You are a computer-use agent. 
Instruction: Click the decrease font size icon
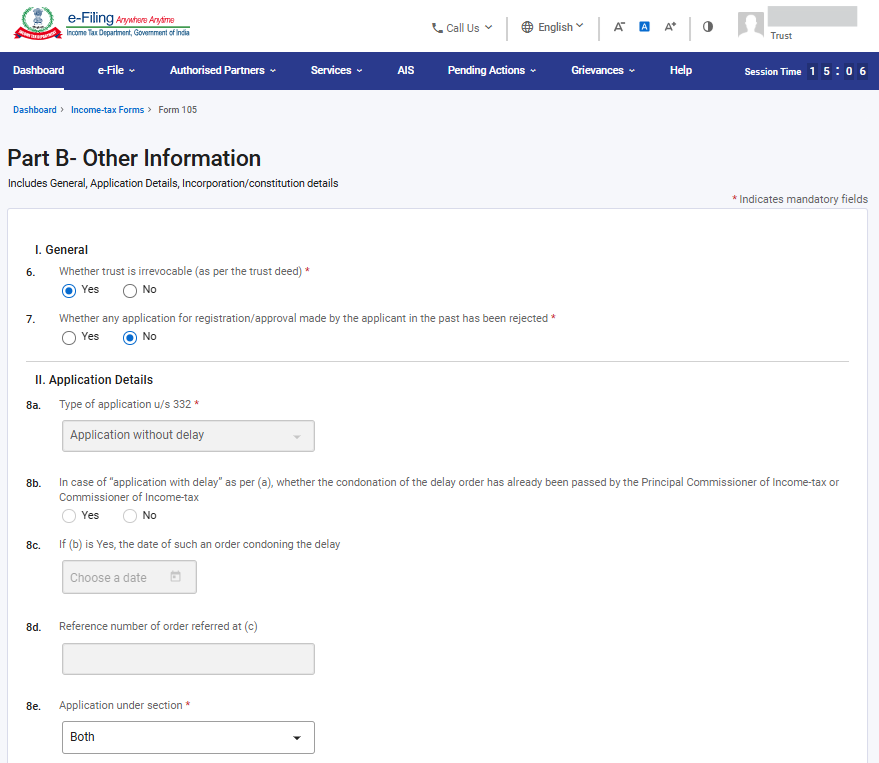[x=619, y=27]
